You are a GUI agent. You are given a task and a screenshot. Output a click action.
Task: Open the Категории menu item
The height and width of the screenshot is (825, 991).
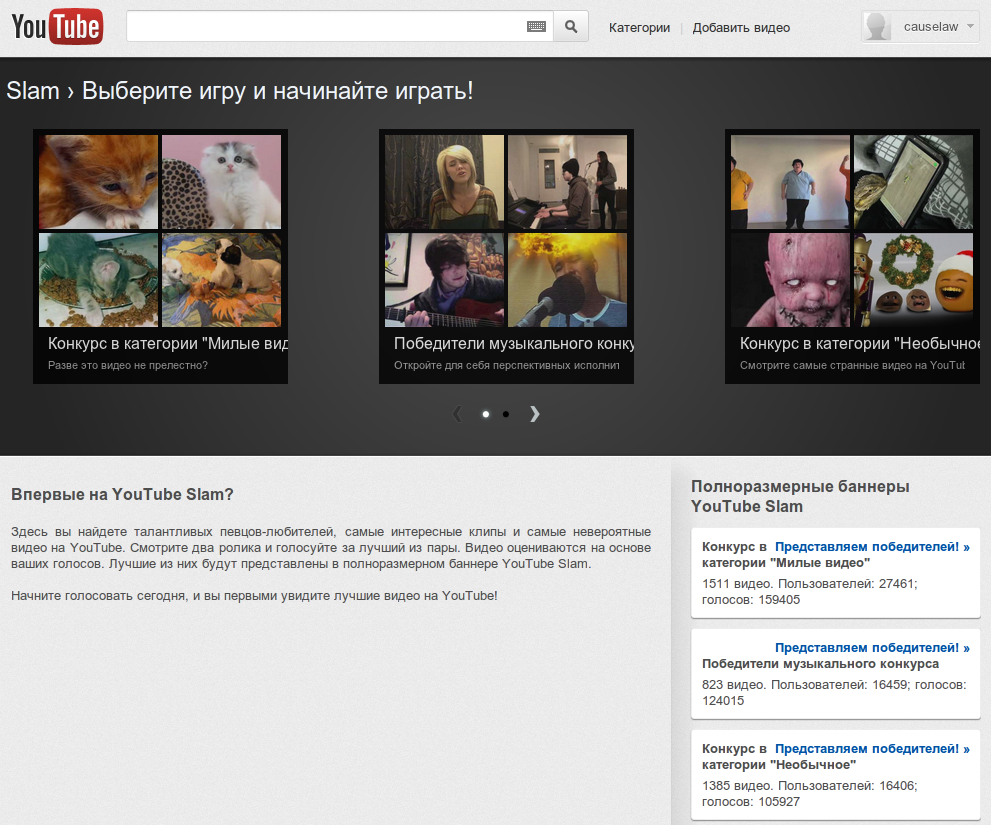pos(639,28)
